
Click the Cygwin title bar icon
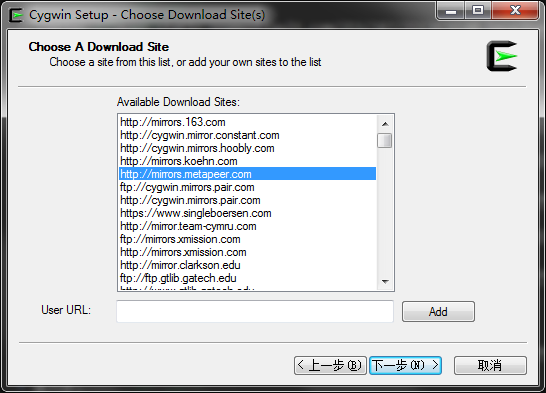(15, 15)
